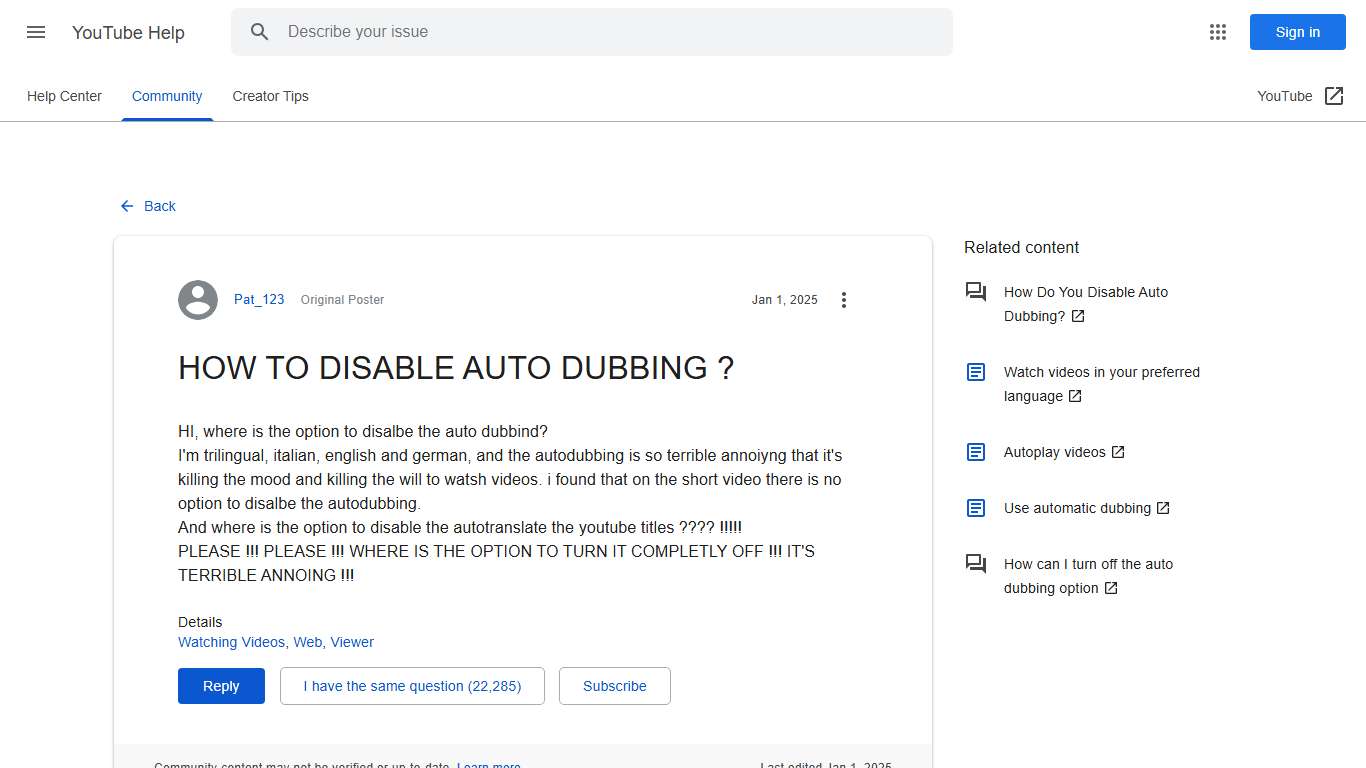Open the three-dot post options menu
The height and width of the screenshot is (768, 1366).
click(844, 299)
